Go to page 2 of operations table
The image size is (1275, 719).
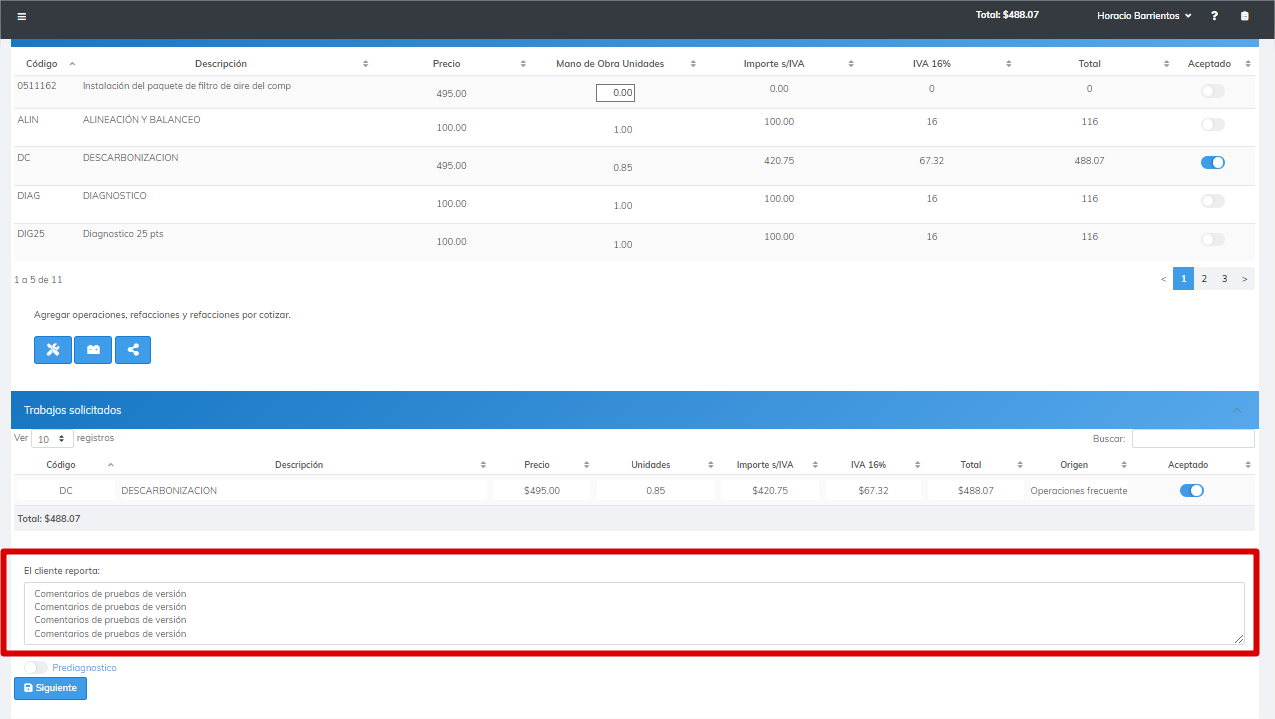(x=1204, y=279)
